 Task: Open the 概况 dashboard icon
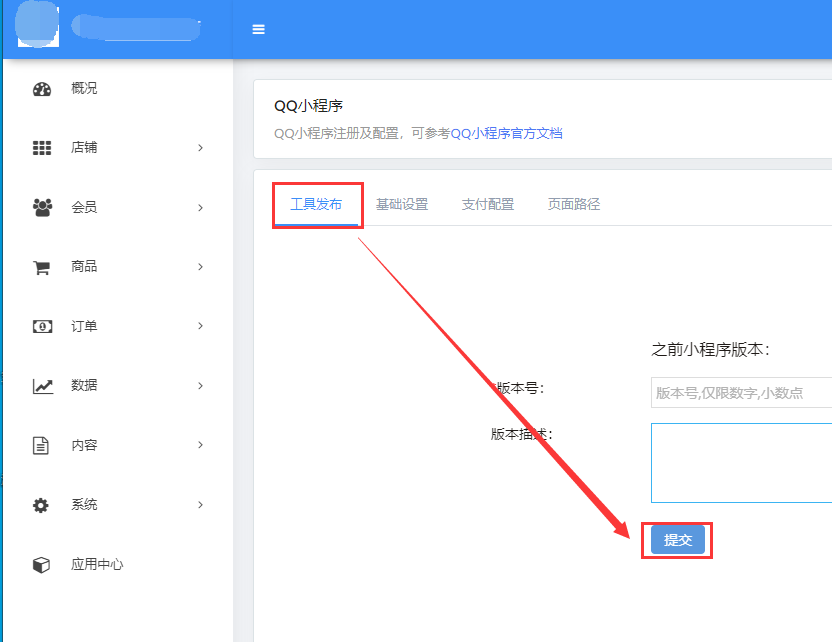(x=42, y=89)
